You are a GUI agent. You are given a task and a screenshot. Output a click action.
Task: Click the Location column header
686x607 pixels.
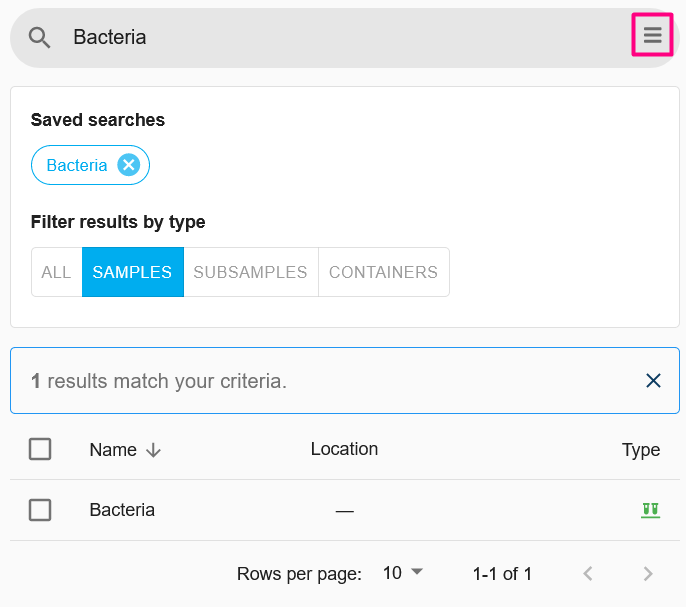point(344,449)
